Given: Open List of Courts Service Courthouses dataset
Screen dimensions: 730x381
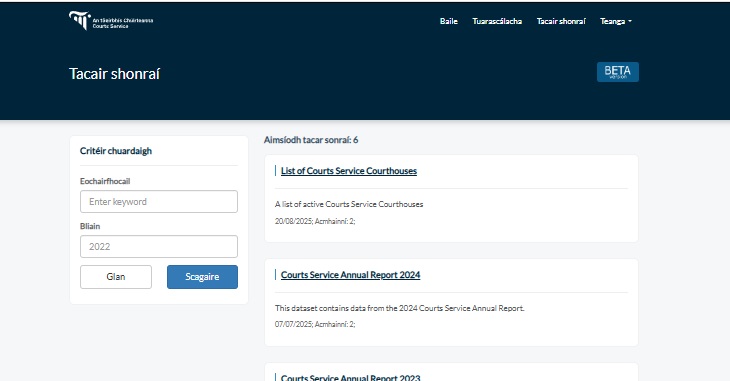Looking at the screenshot, I should click(x=349, y=171).
